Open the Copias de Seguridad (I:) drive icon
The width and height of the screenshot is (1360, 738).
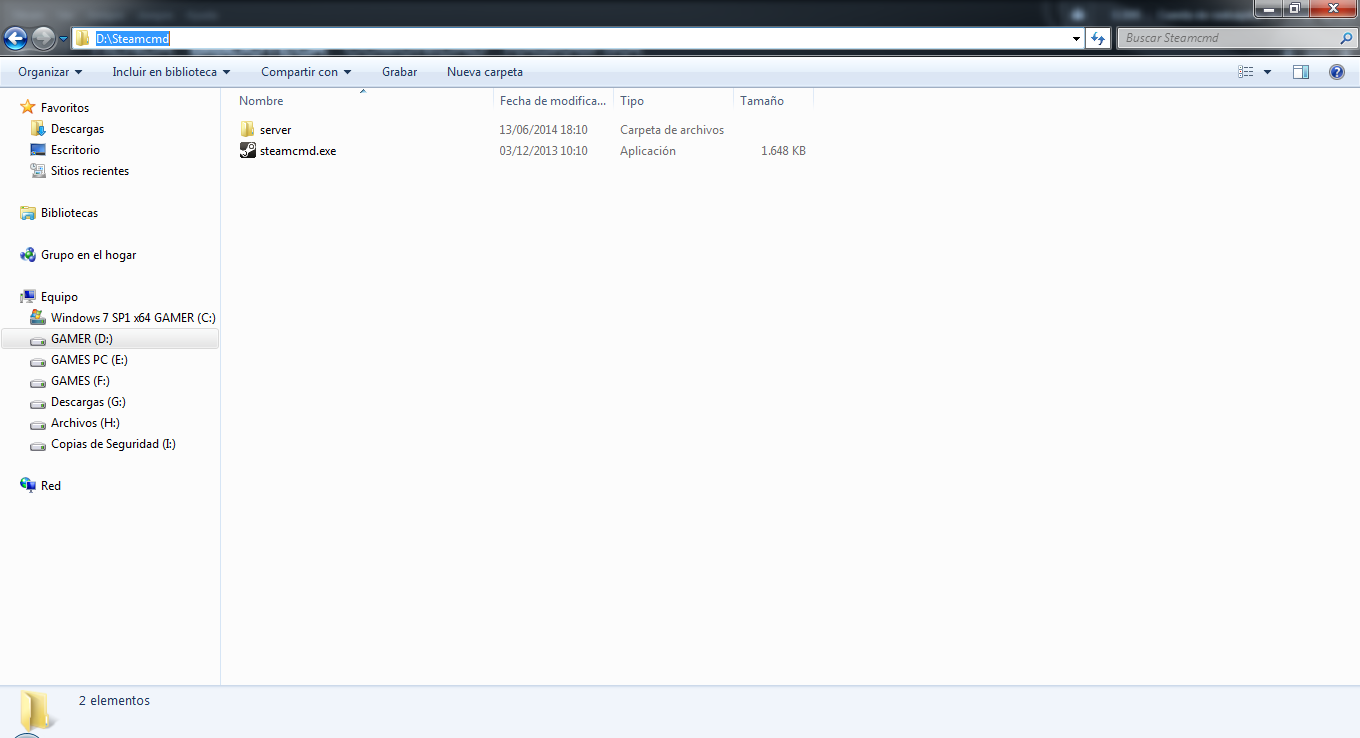coord(38,445)
